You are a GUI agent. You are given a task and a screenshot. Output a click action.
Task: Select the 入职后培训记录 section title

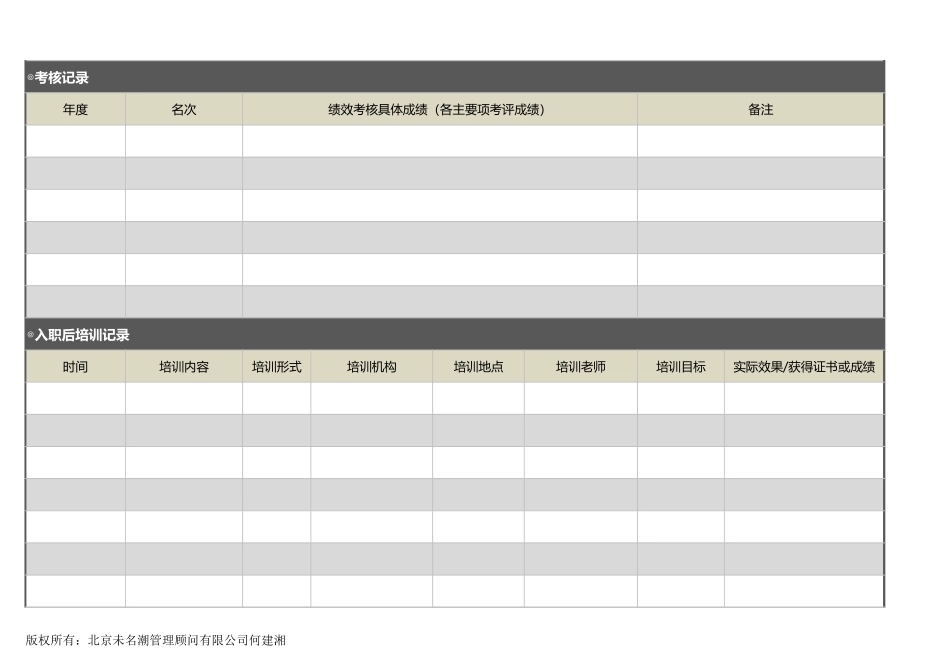(82, 335)
